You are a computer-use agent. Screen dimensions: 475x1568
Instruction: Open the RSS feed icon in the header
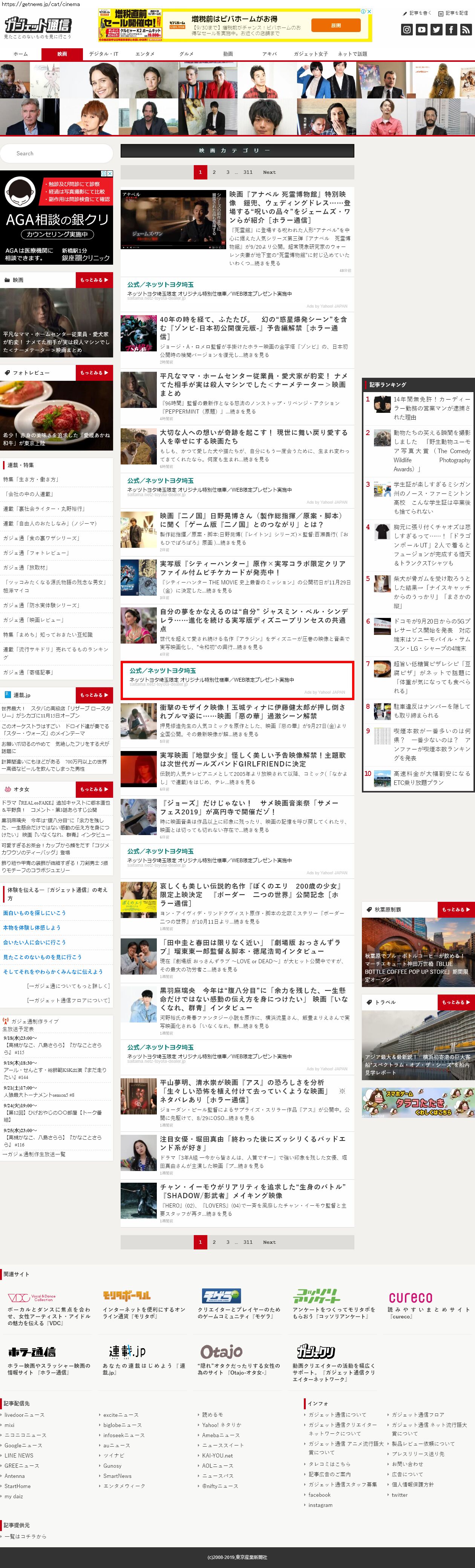click(466, 29)
